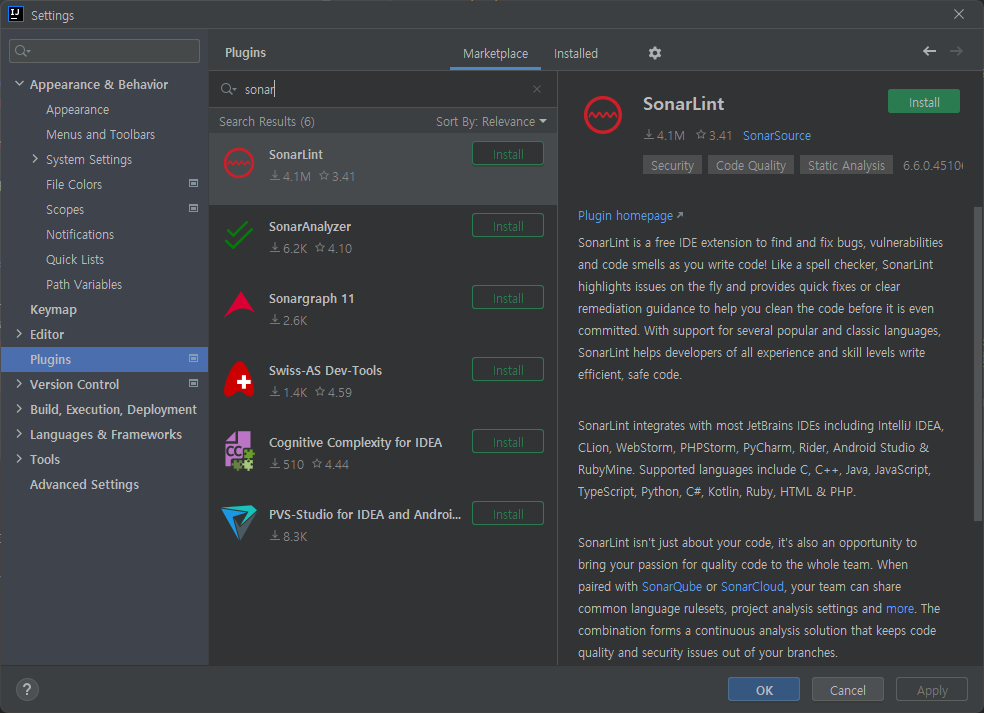
Task: Click the SonarLint icon in results list
Action: click(x=239, y=163)
